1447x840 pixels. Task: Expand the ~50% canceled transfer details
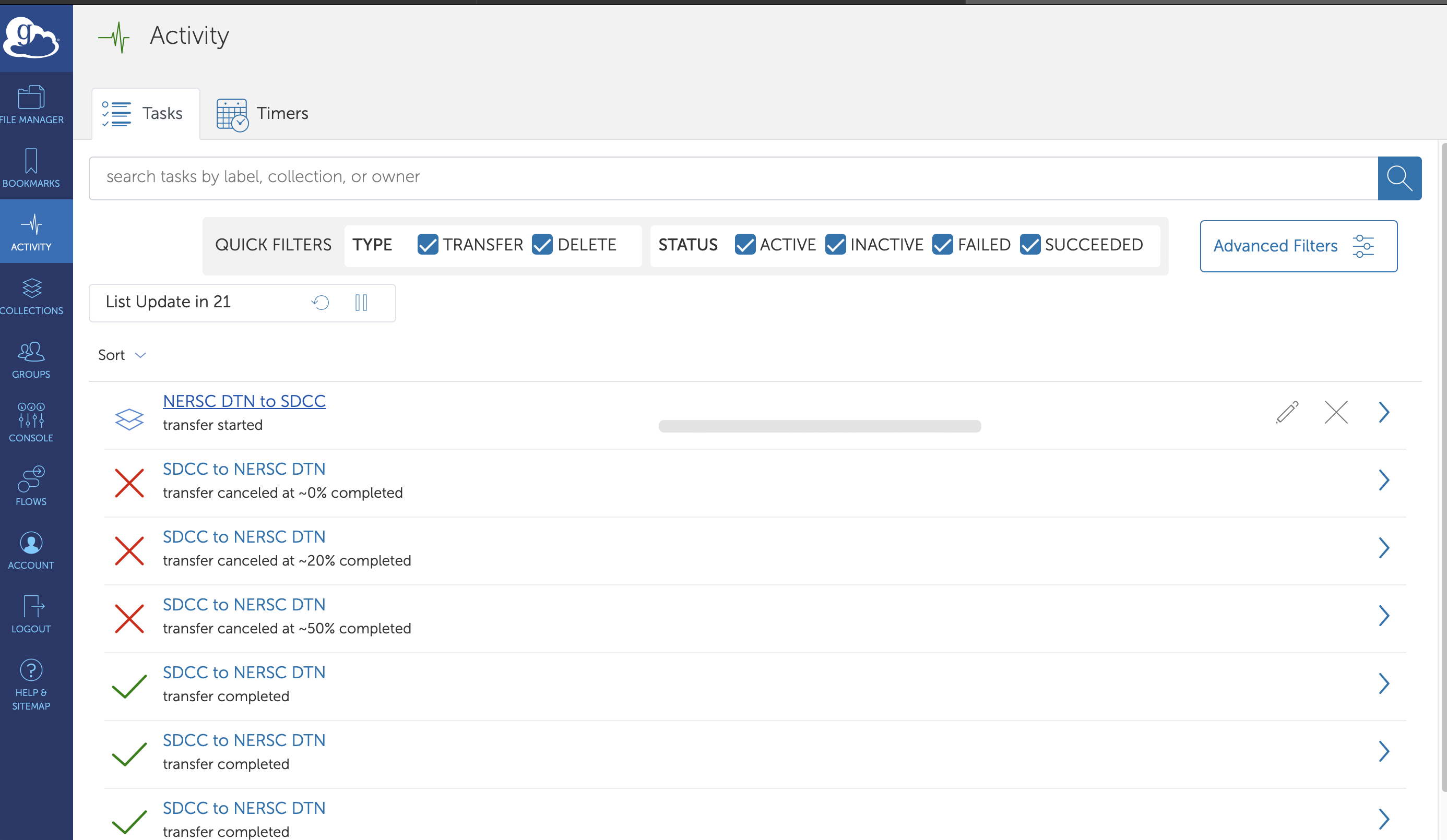(x=1384, y=615)
